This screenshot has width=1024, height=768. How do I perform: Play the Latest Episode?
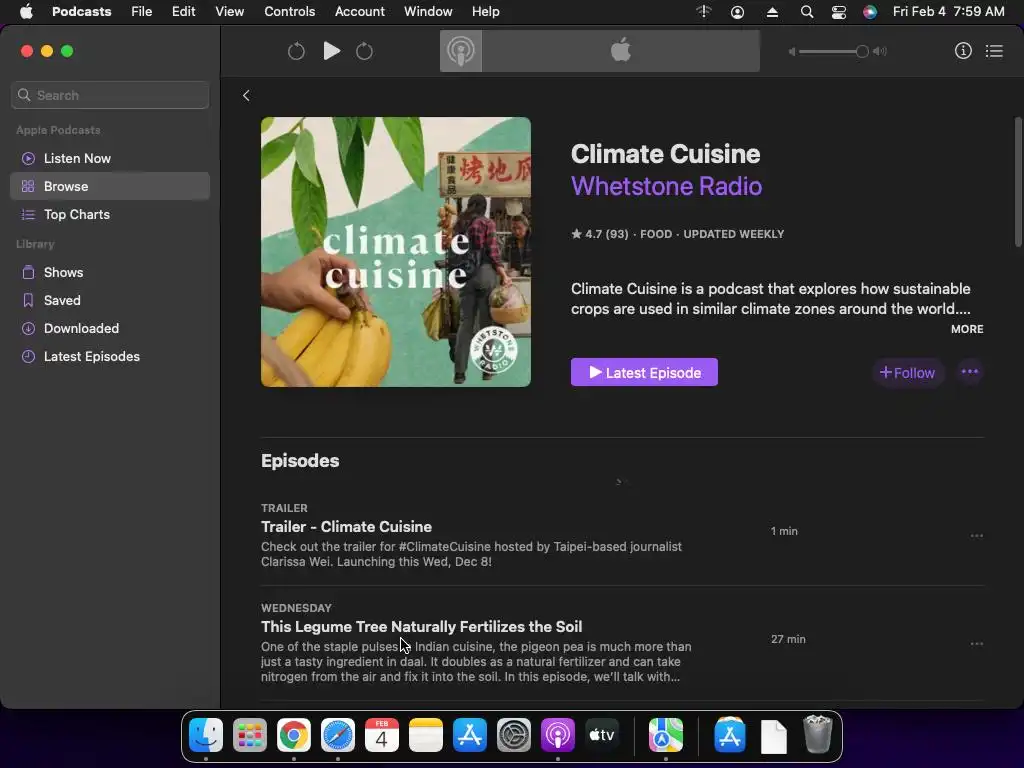(644, 372)
